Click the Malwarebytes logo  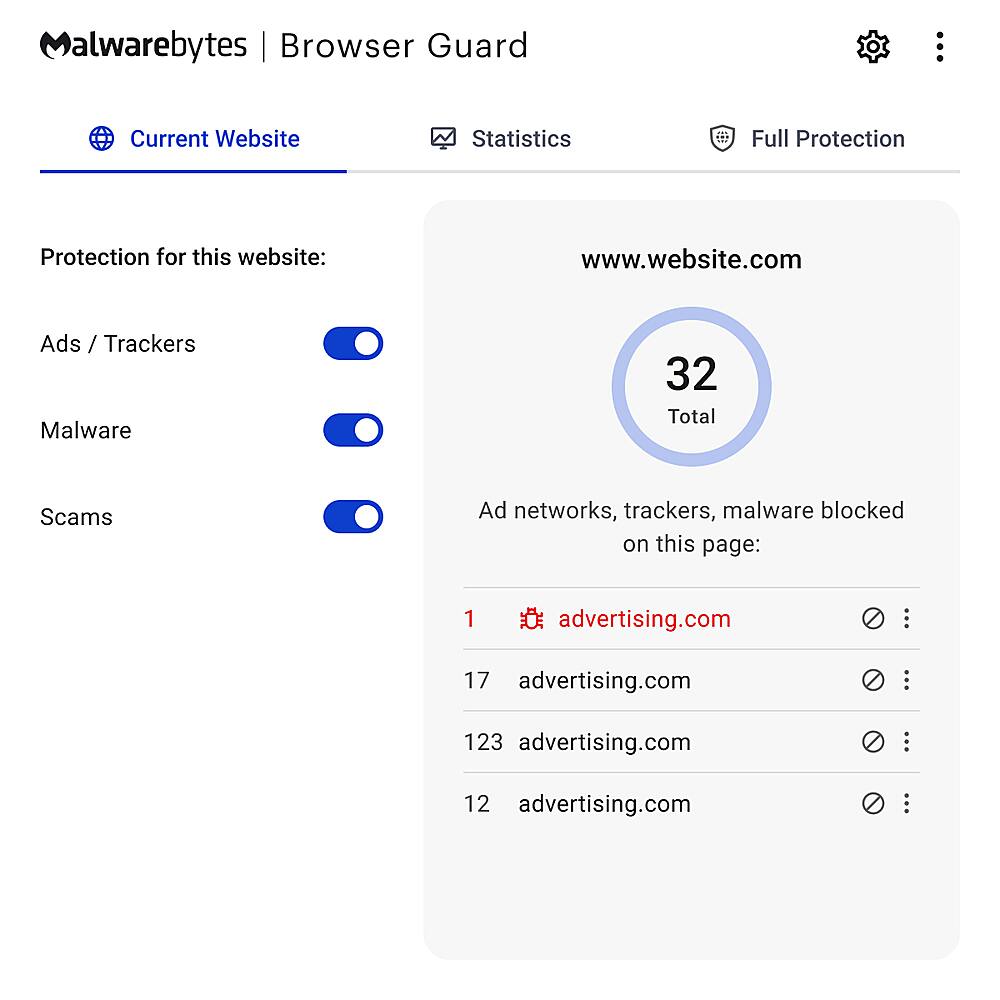143,44
